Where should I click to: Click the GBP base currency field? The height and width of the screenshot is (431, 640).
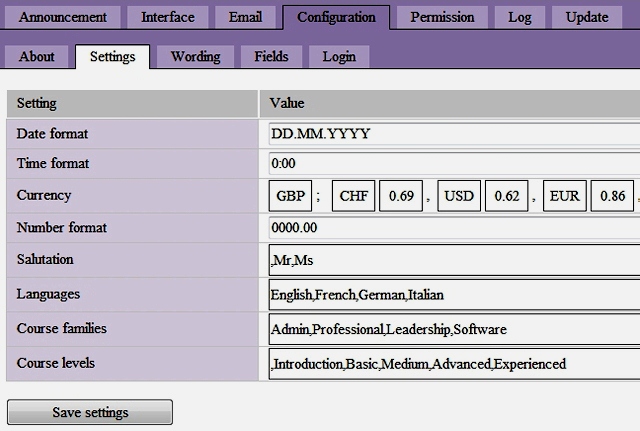(x=291, y=196)
